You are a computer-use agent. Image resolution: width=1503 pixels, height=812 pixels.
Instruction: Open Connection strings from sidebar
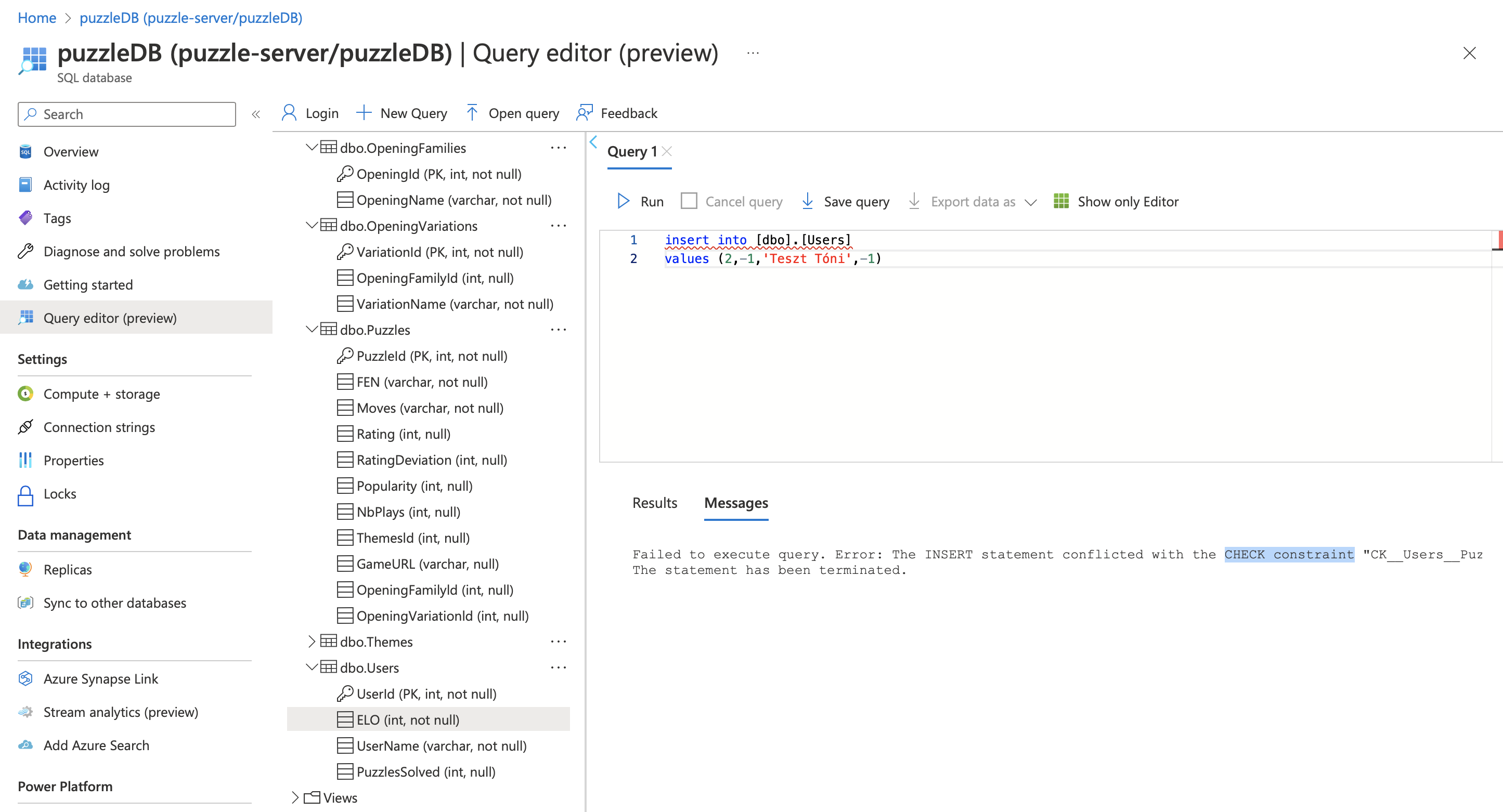[99, 427]
